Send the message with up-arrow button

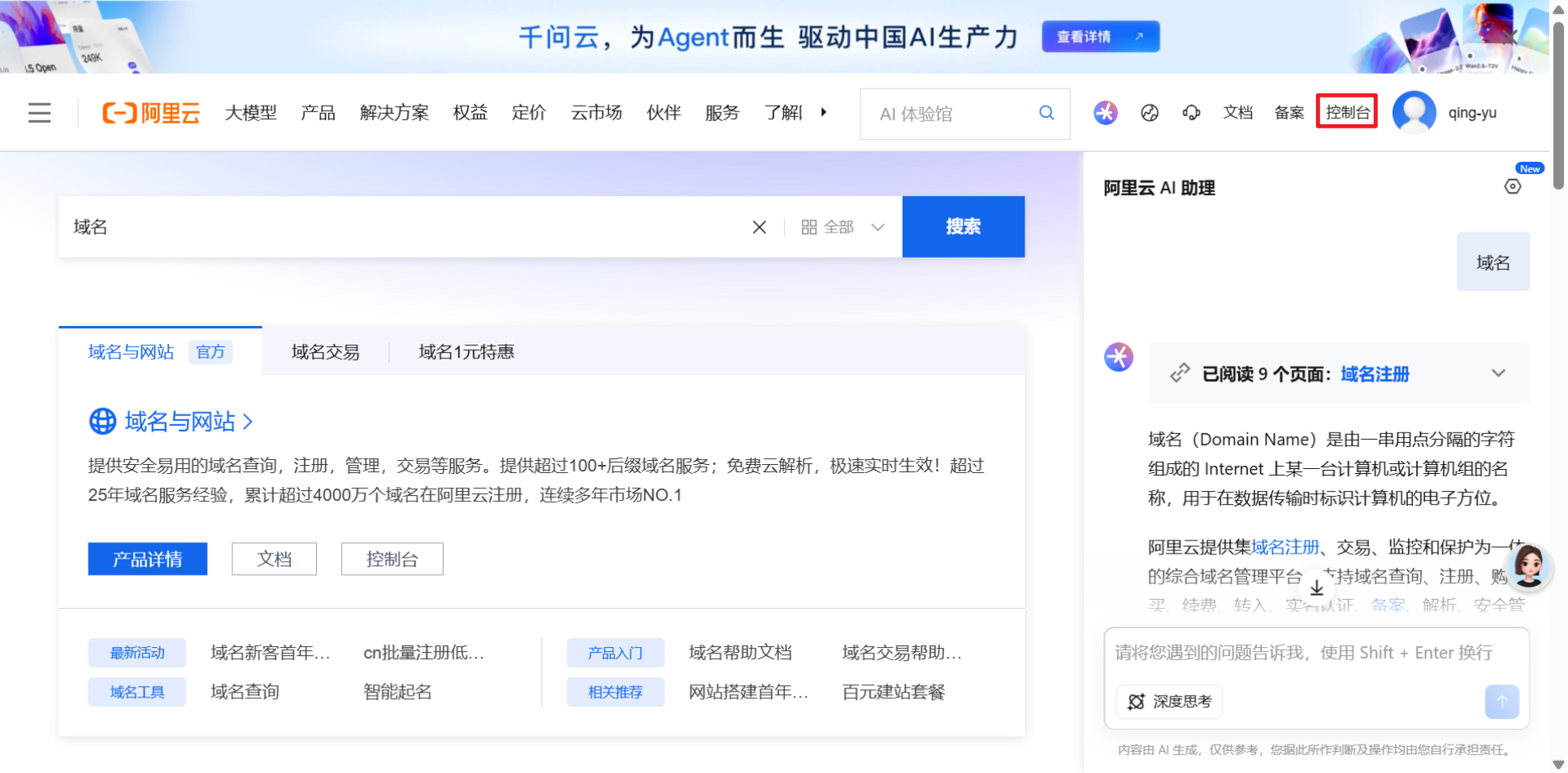point(1501,701)
